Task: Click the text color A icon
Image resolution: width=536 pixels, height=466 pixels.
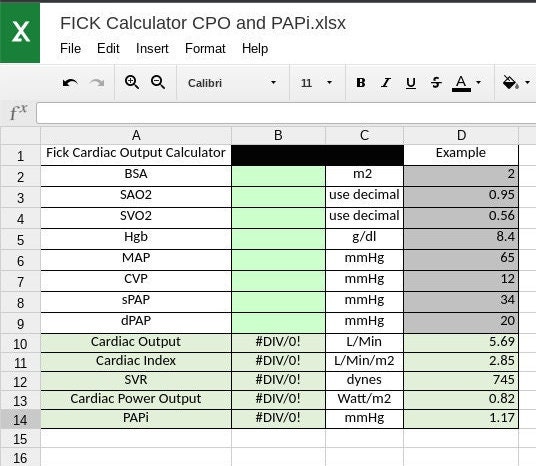Action: pos(461,83)
